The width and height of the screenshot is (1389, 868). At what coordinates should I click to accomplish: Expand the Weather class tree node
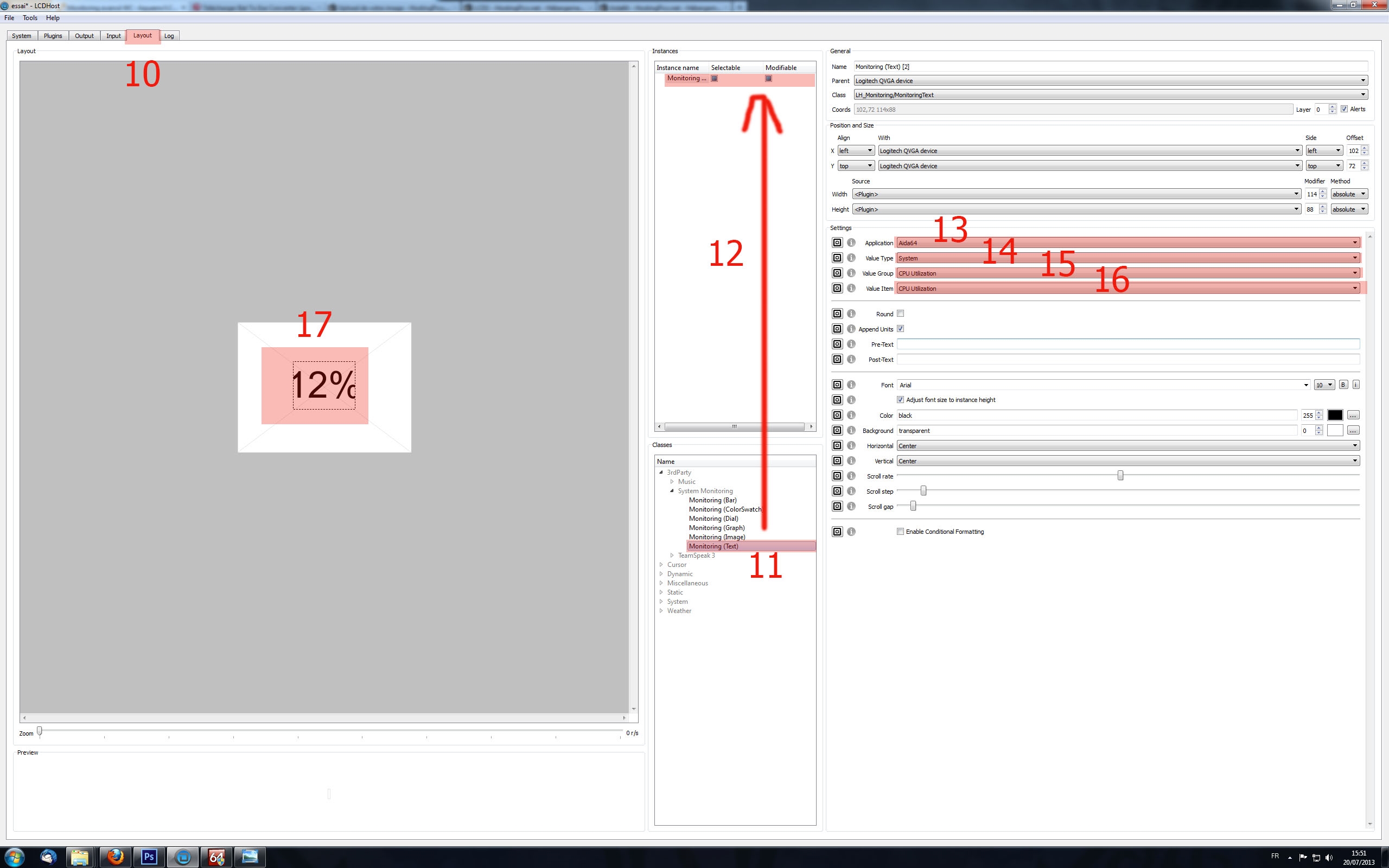(661, 611)
